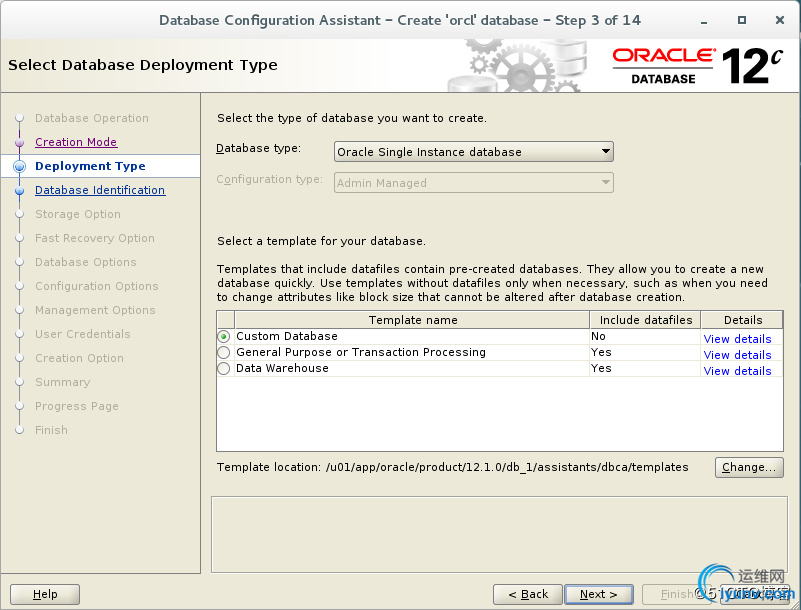Click the Creation Option step label
This screenshot has width=801, height=610.
79,358
